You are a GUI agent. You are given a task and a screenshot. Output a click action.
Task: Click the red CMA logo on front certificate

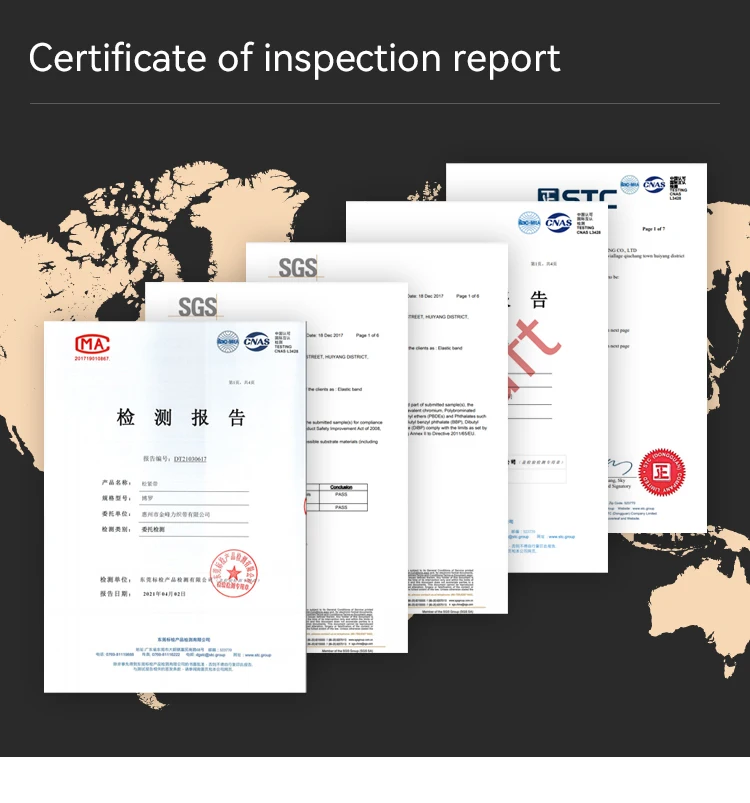click(x=92, y=344)
